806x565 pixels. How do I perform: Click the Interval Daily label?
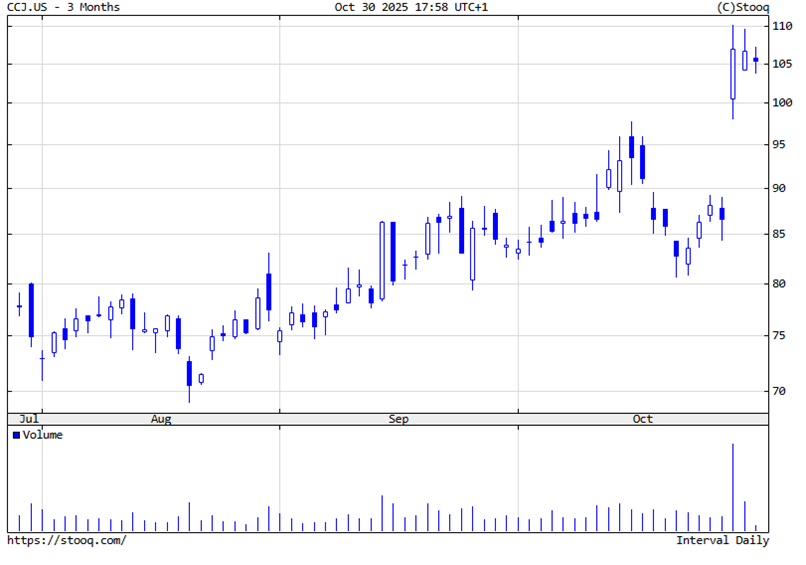coord(722,541)
